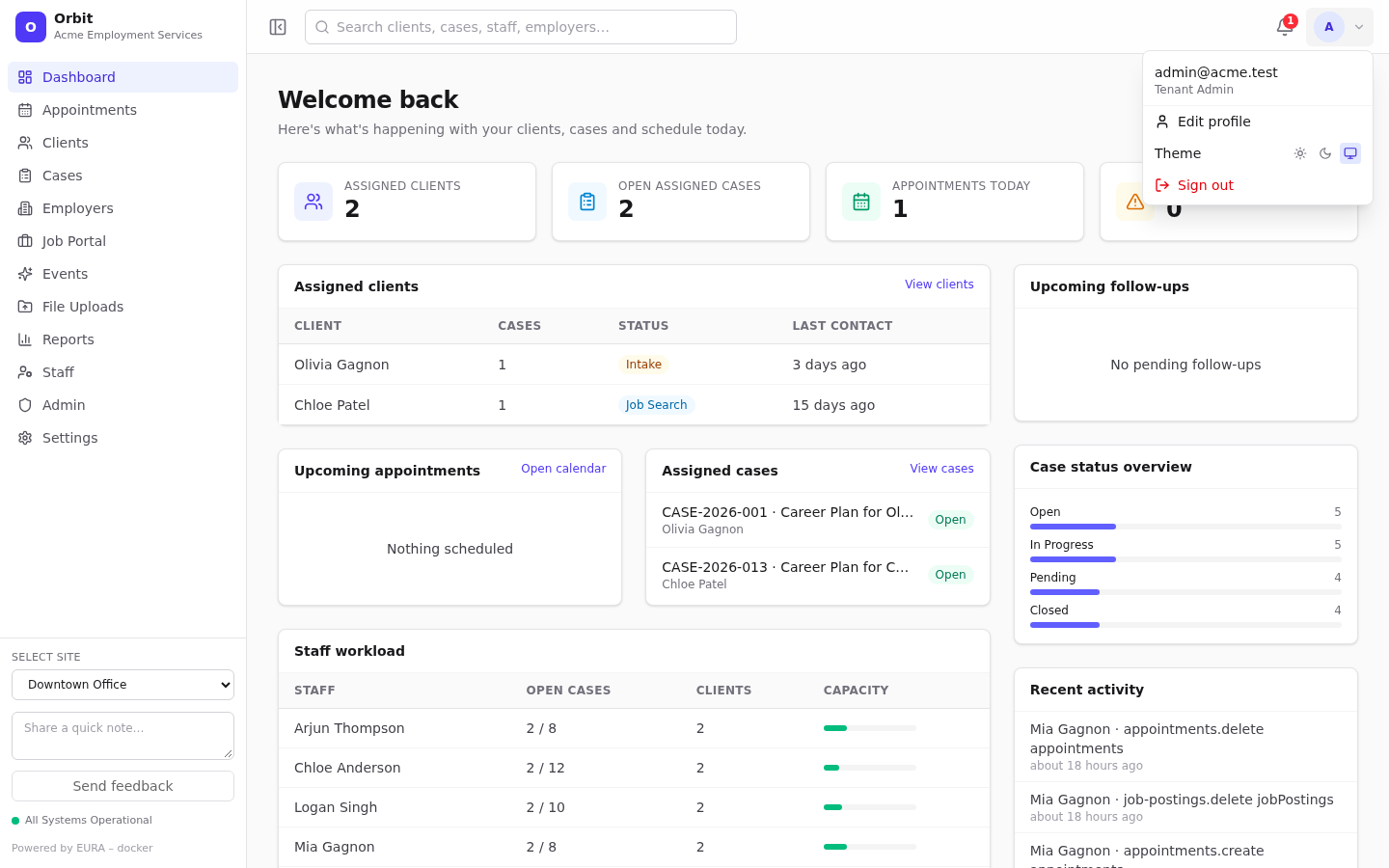Open Employers section
This screenshot has width=1389, height=868.
123,208
